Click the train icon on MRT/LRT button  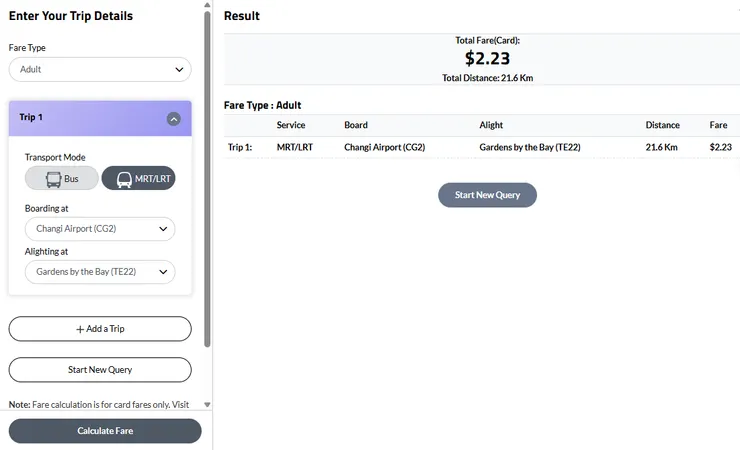point(125,180)
